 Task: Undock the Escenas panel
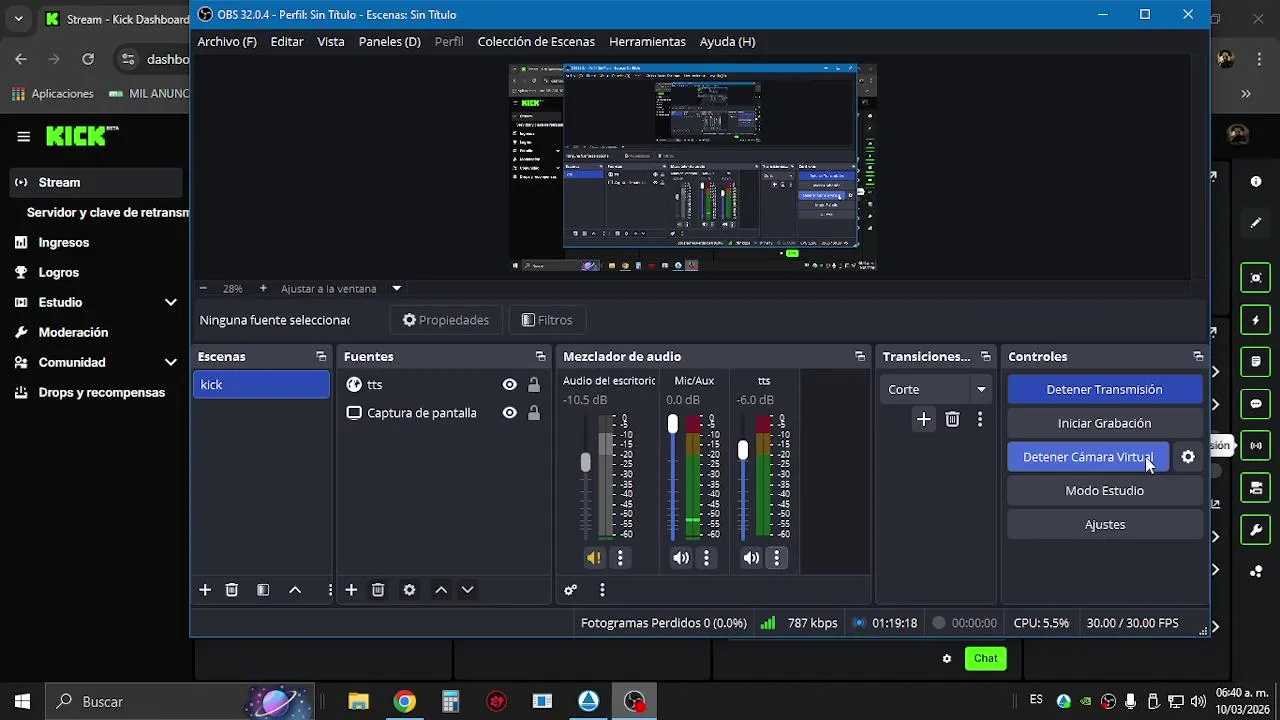(x=321, y=356)
